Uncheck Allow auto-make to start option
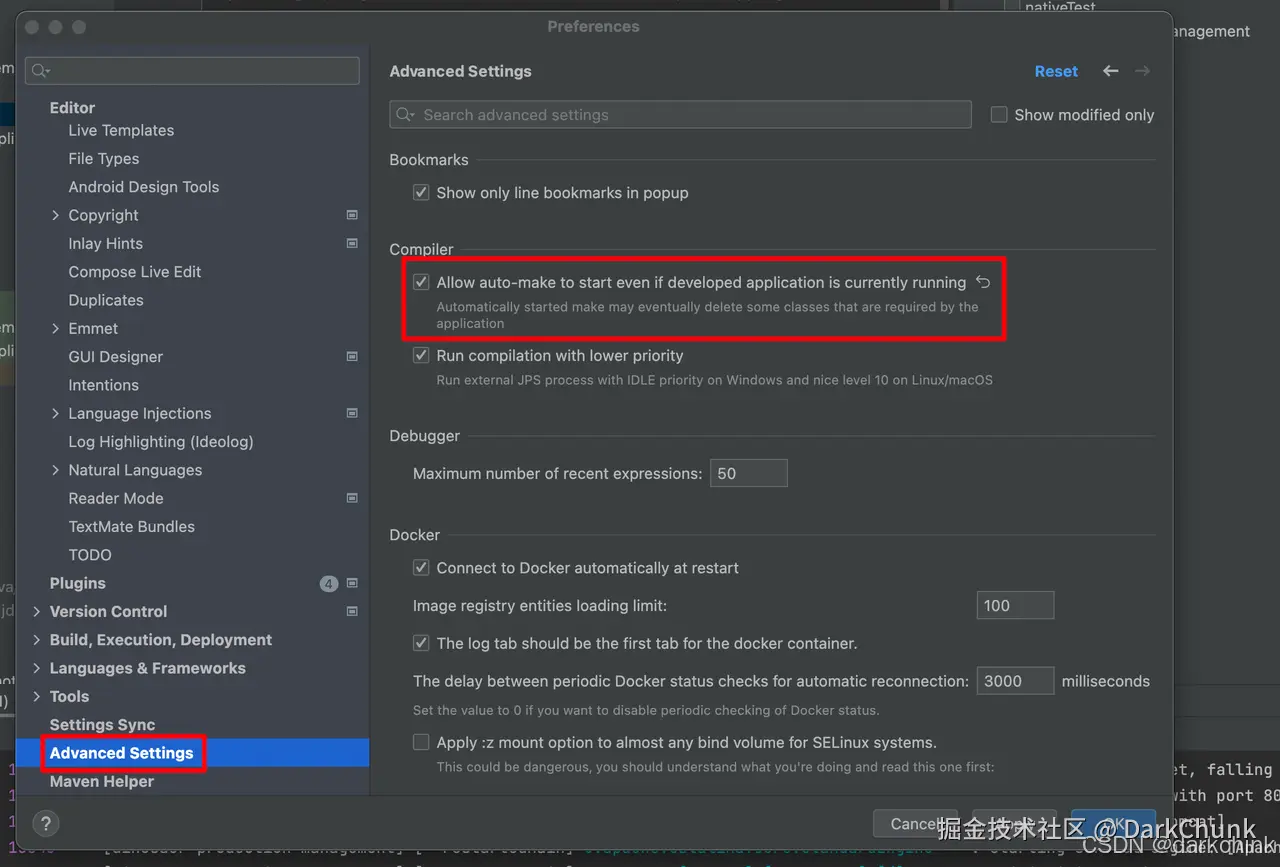Image resolution: width=1280 pixels, height=867 pixels. [421, 283]
